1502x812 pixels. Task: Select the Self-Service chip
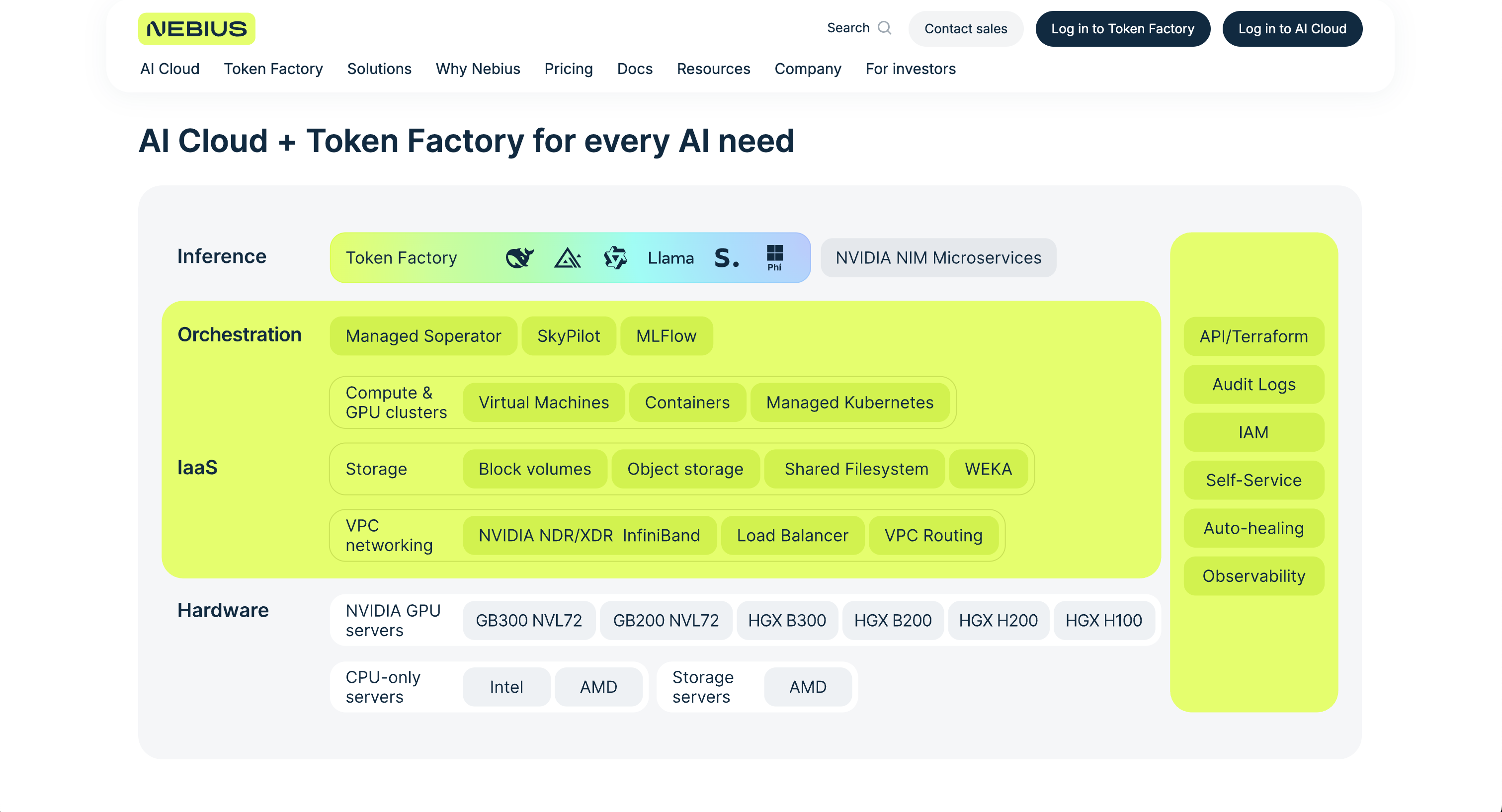pos(1253,480)
